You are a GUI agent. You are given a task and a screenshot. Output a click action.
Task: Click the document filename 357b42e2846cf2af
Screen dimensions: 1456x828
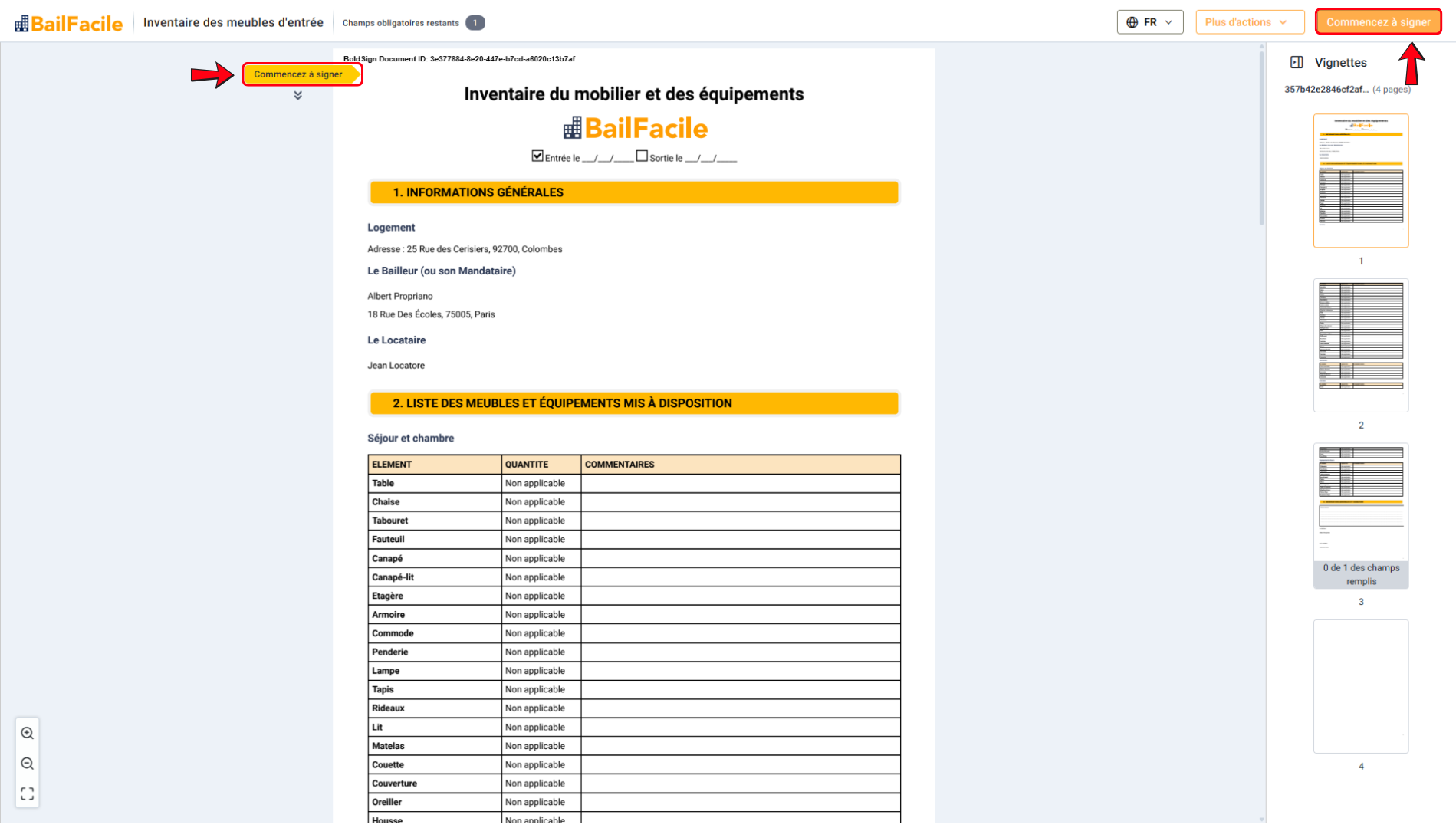pos(1326,90)
